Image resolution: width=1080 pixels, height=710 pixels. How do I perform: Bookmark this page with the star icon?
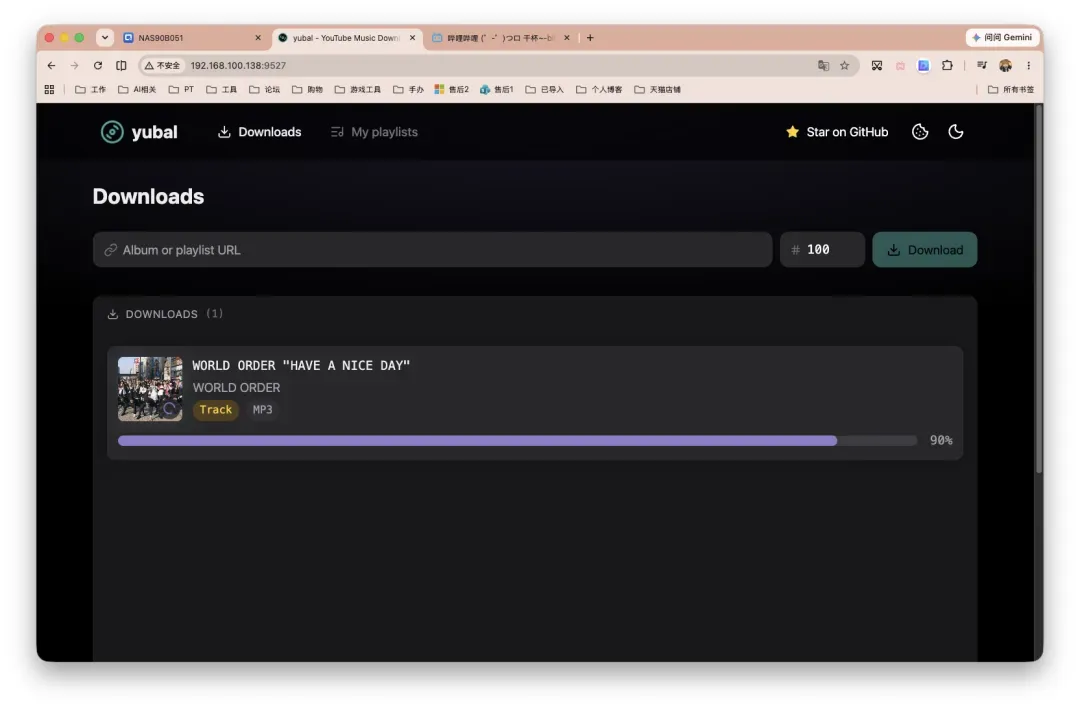coord(844,65)
